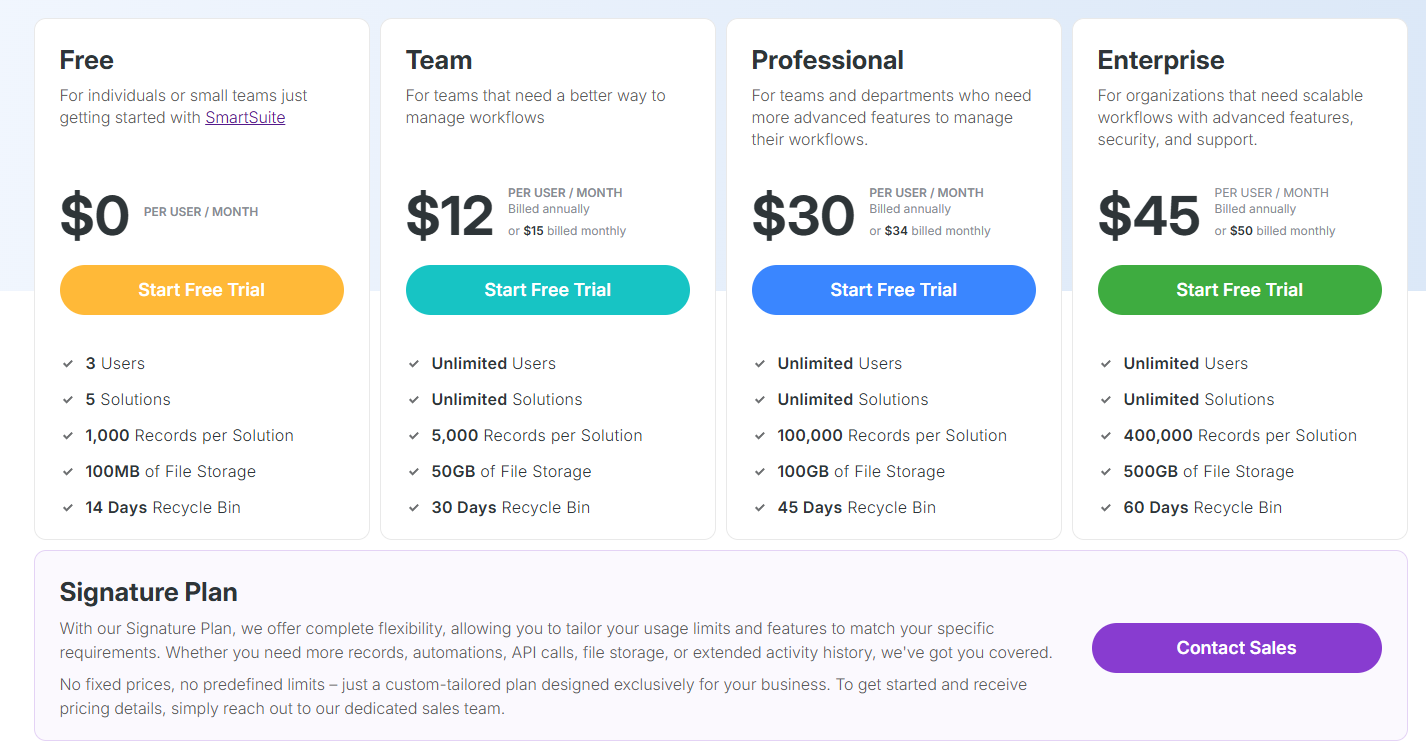Image resolution: width=1426 pixels, height=755 pixels.
Task: Click the checkmark next to "30 Days Recycle Bin"
Action: point(414,508)
